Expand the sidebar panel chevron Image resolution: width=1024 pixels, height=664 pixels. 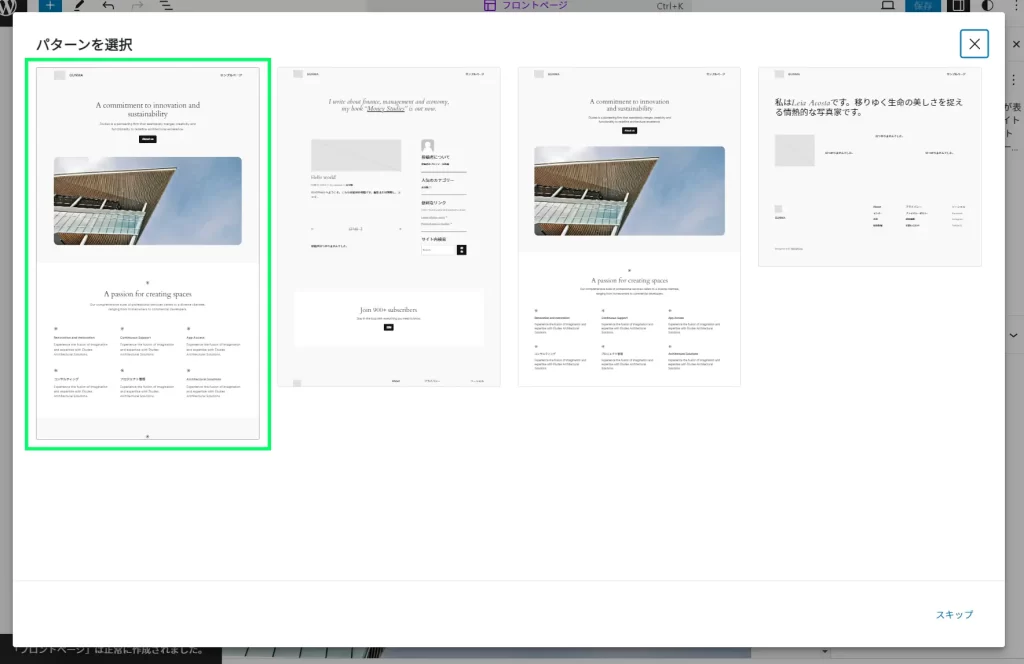(1014, 335)
